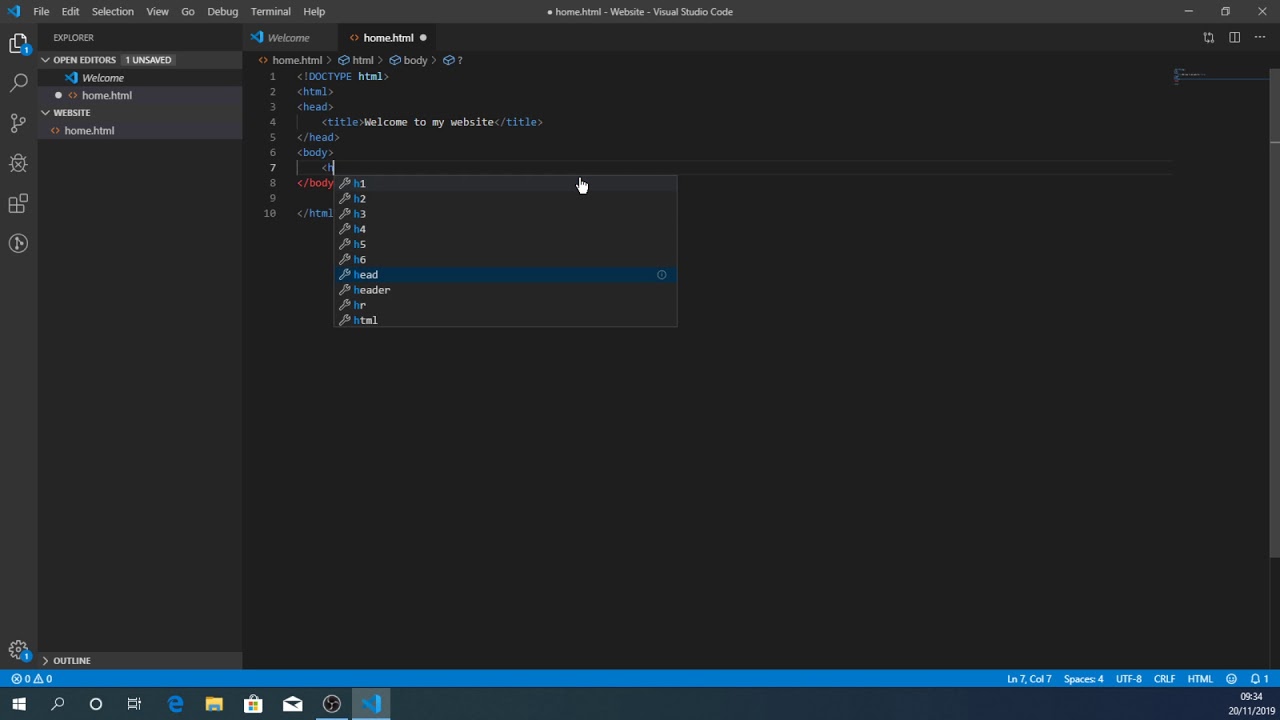This screenshot has height=720, width=1280.
Task: Open the Debug view icon
Action: click(18, 163)
